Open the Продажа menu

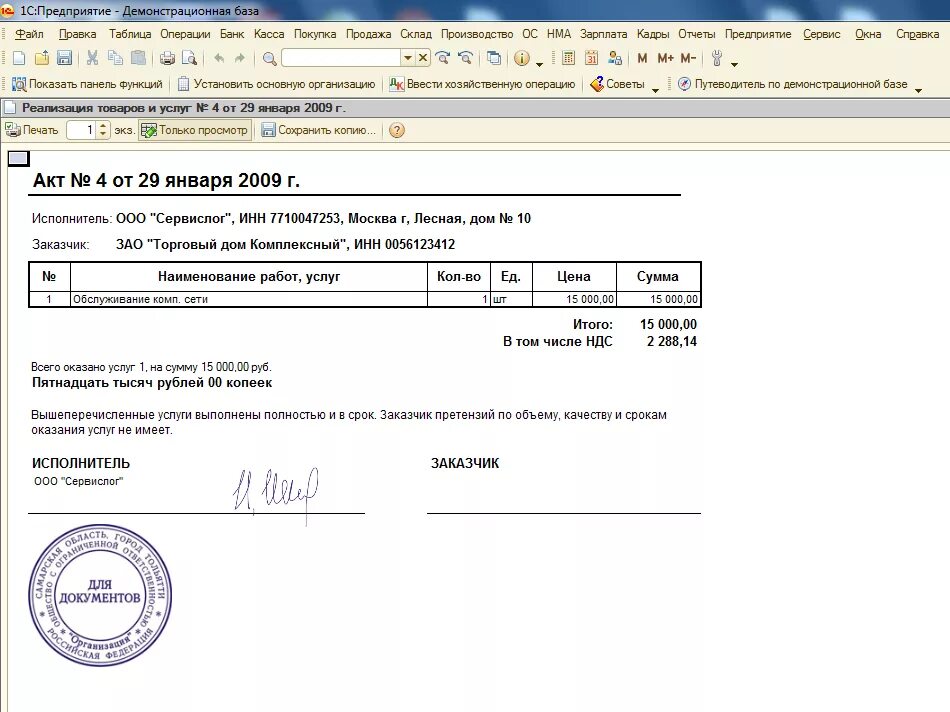click(368, 34)
